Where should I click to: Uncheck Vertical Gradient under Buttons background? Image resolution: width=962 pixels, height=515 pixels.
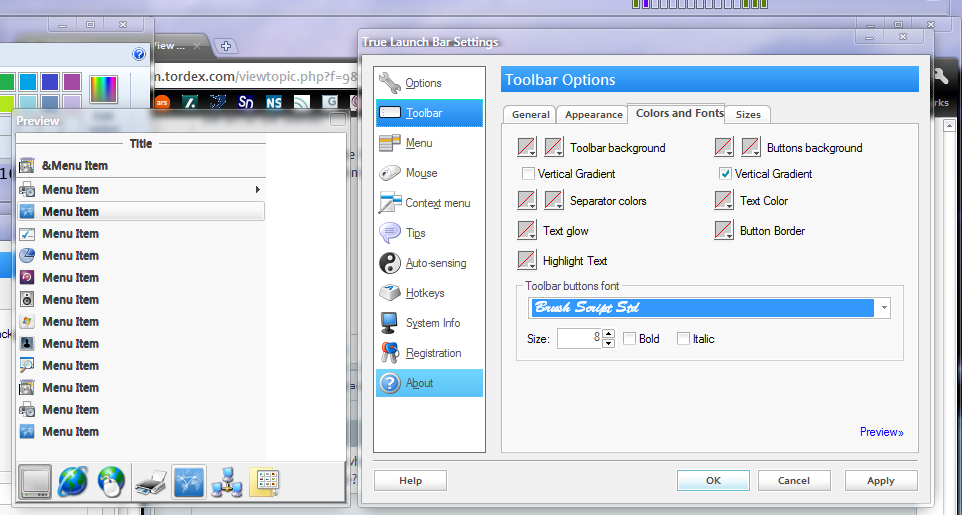pyautogui.click(x=725, y=174)
